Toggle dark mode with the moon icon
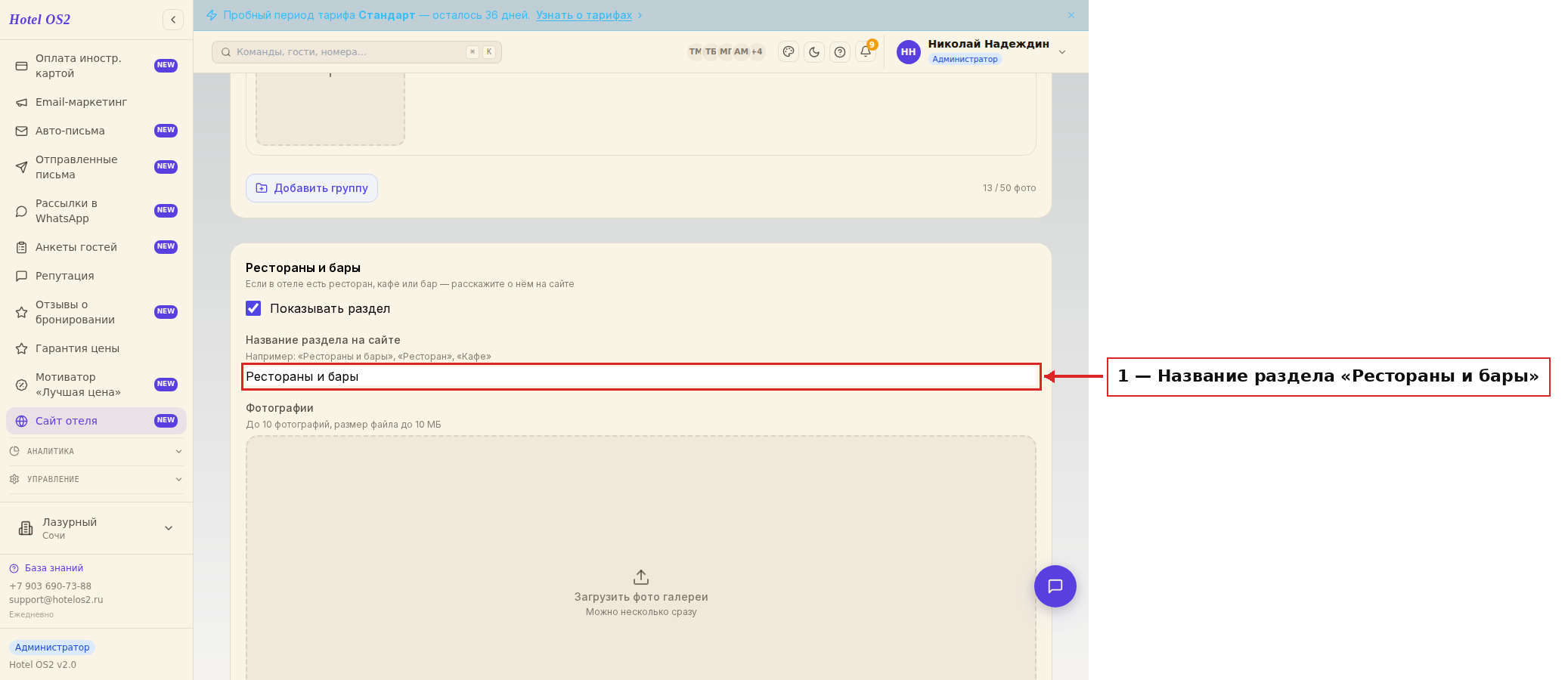 tap(814, 52)
